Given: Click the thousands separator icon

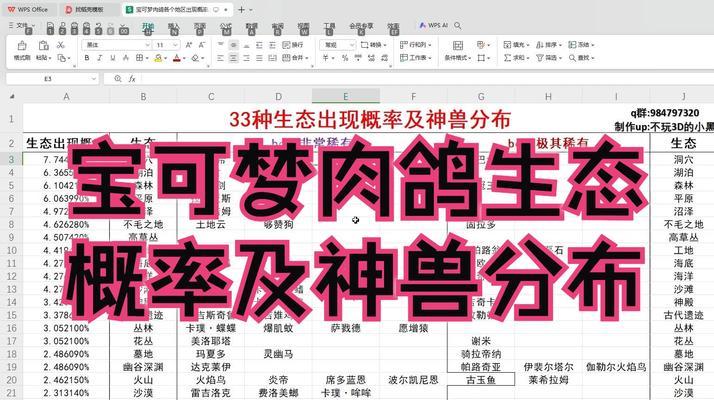Looking at the screenshot, I should [358, 58].
